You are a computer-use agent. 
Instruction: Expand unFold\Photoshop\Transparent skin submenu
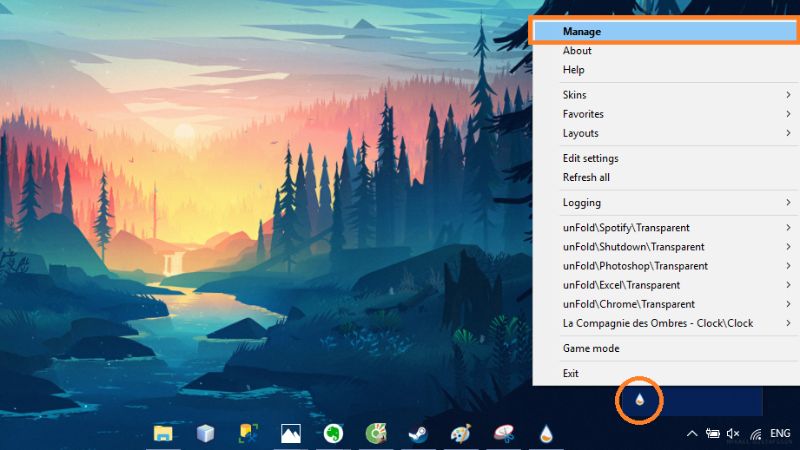tap(665, 266)
